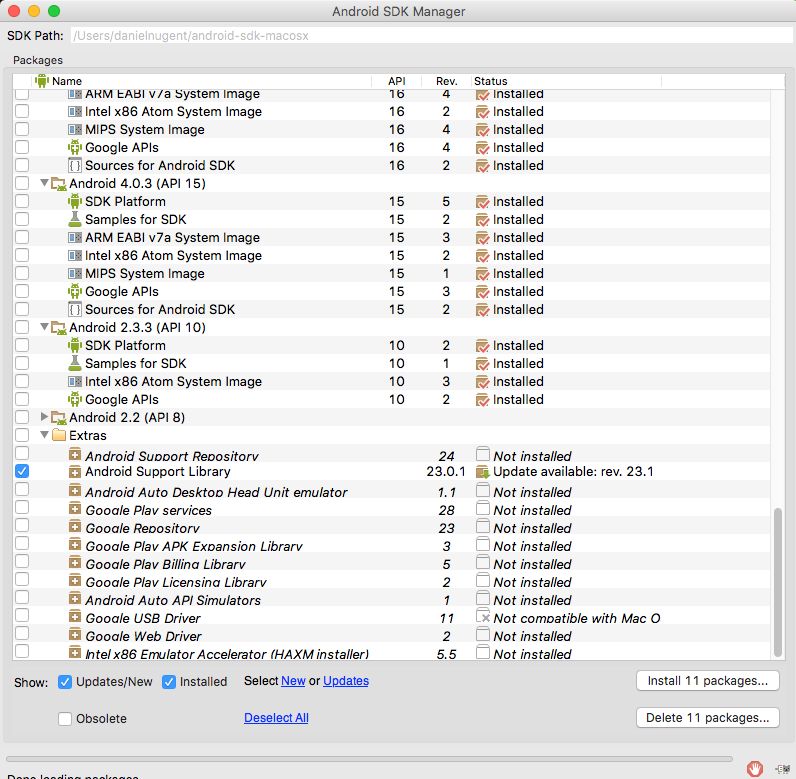This screenshot has width=796, height=779.
Task: Select Google Play Licensing Library row
Action: [x=391, y=581]
